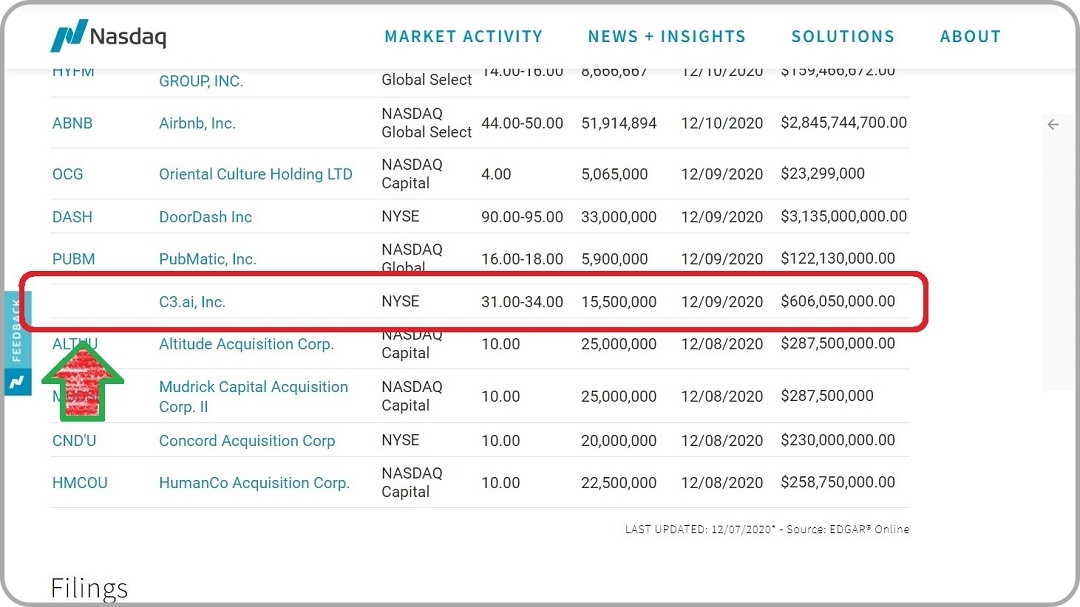Open the ABNB ticker link

pyautogui.click(x=72, y=123)
